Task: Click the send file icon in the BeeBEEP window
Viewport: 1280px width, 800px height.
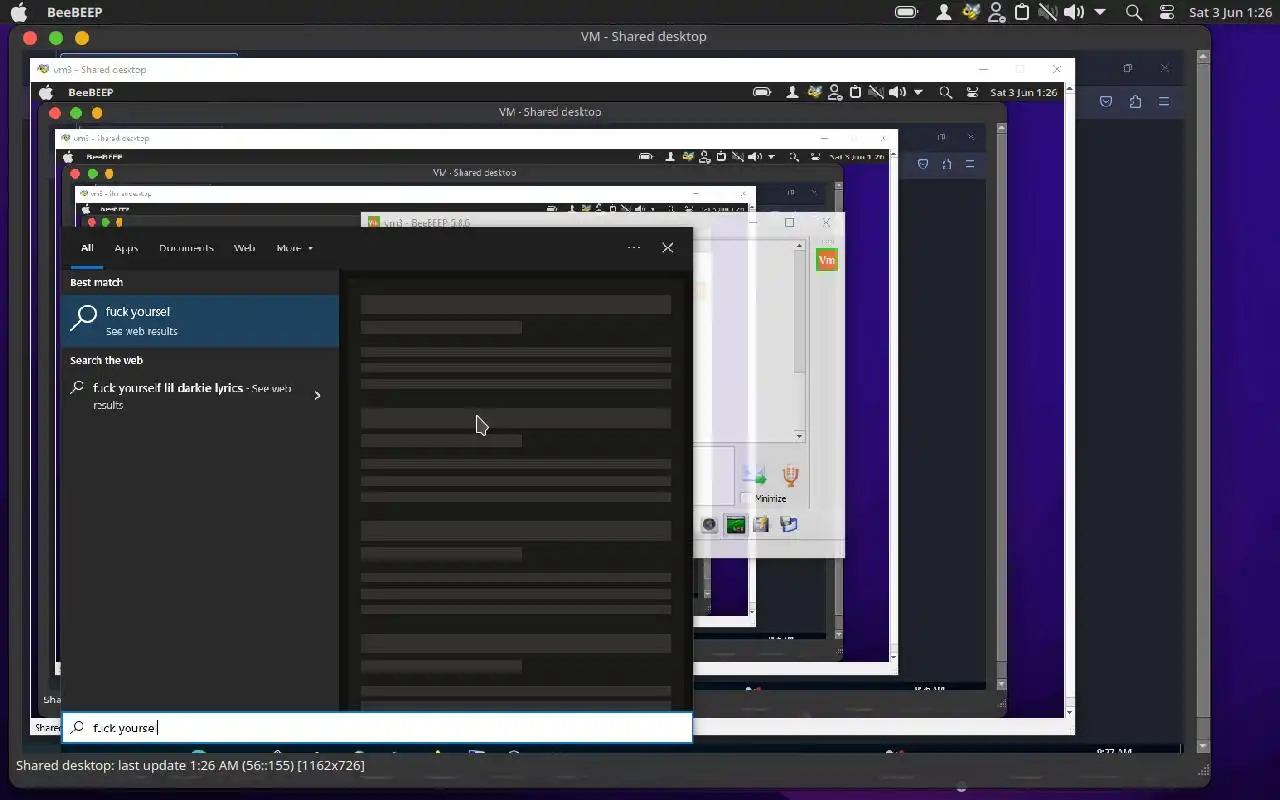Action: pyautogui.click(x=754, y=475)
